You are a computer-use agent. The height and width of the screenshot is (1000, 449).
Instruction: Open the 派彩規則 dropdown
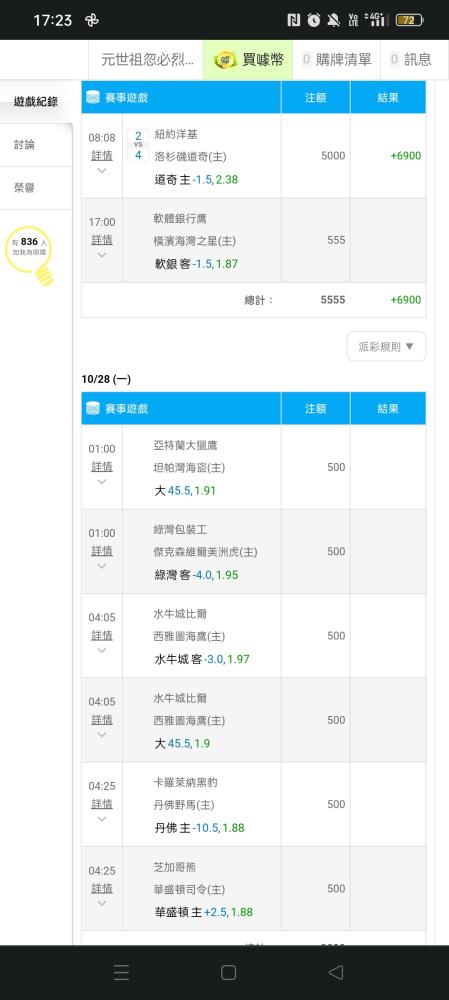tap(386, 346)
